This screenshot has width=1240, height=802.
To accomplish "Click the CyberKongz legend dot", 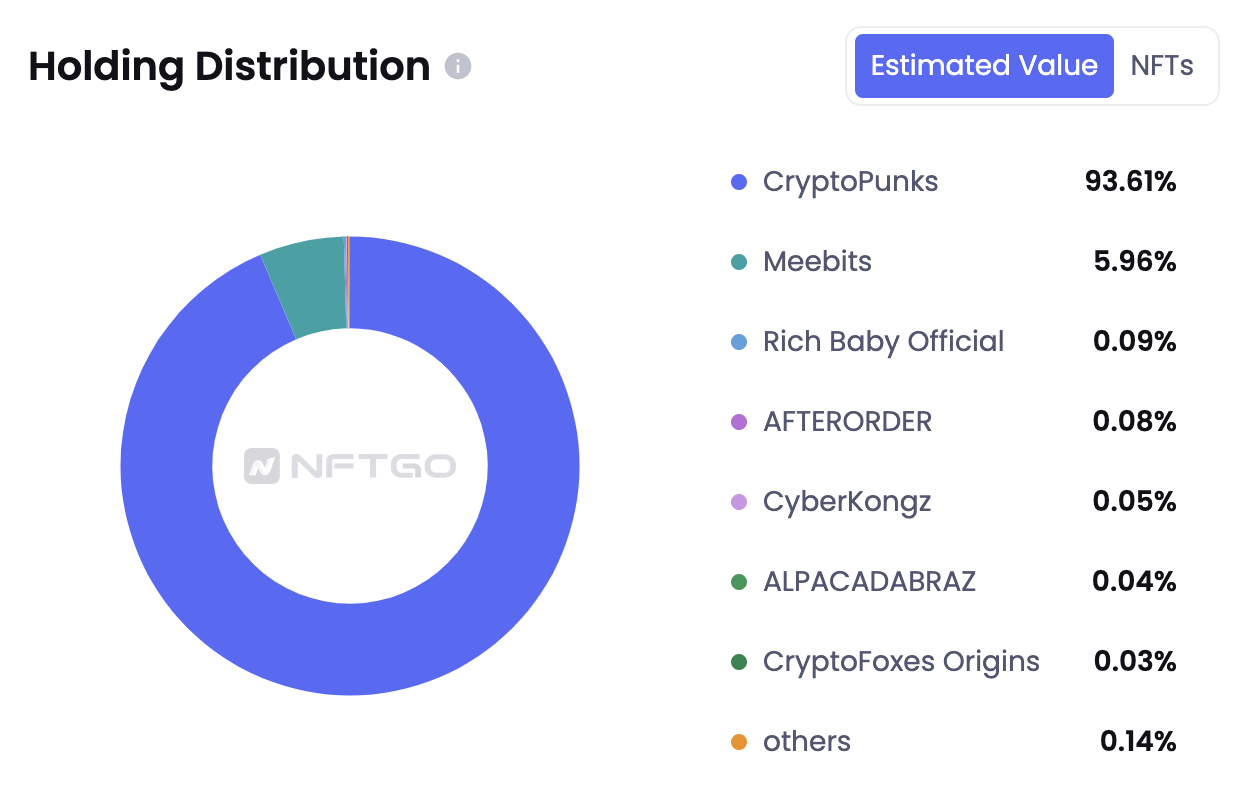I will pyautogui.click(x=739, y=502).
